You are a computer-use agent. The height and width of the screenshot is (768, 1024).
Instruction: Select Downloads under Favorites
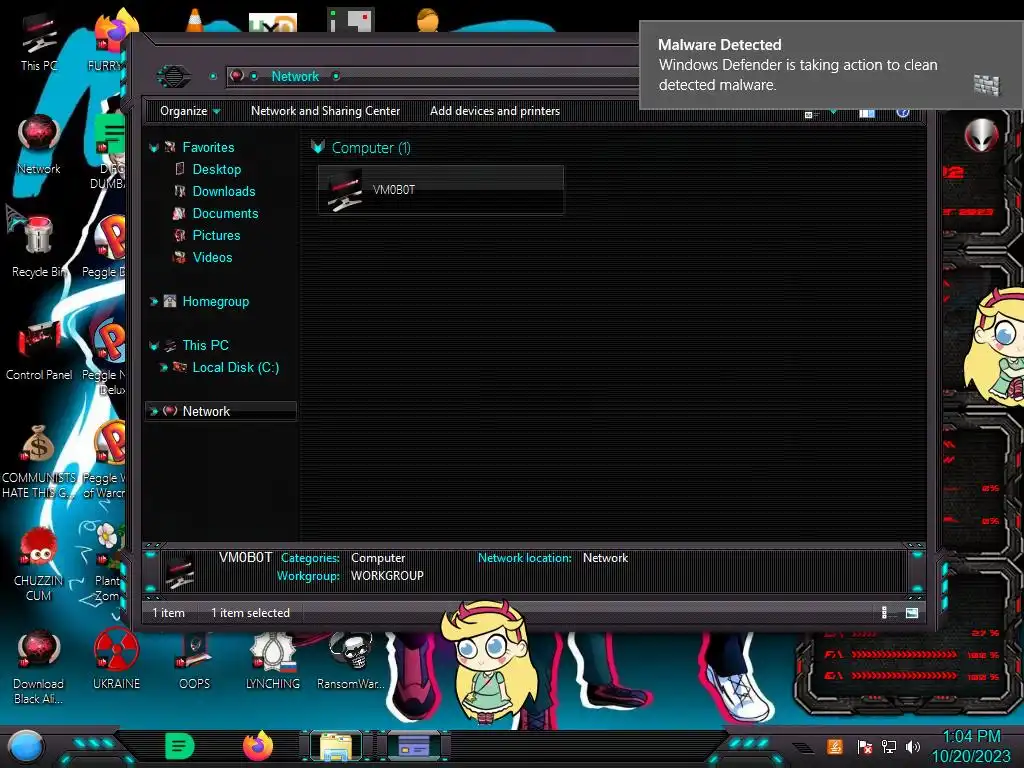coord(224,191)
